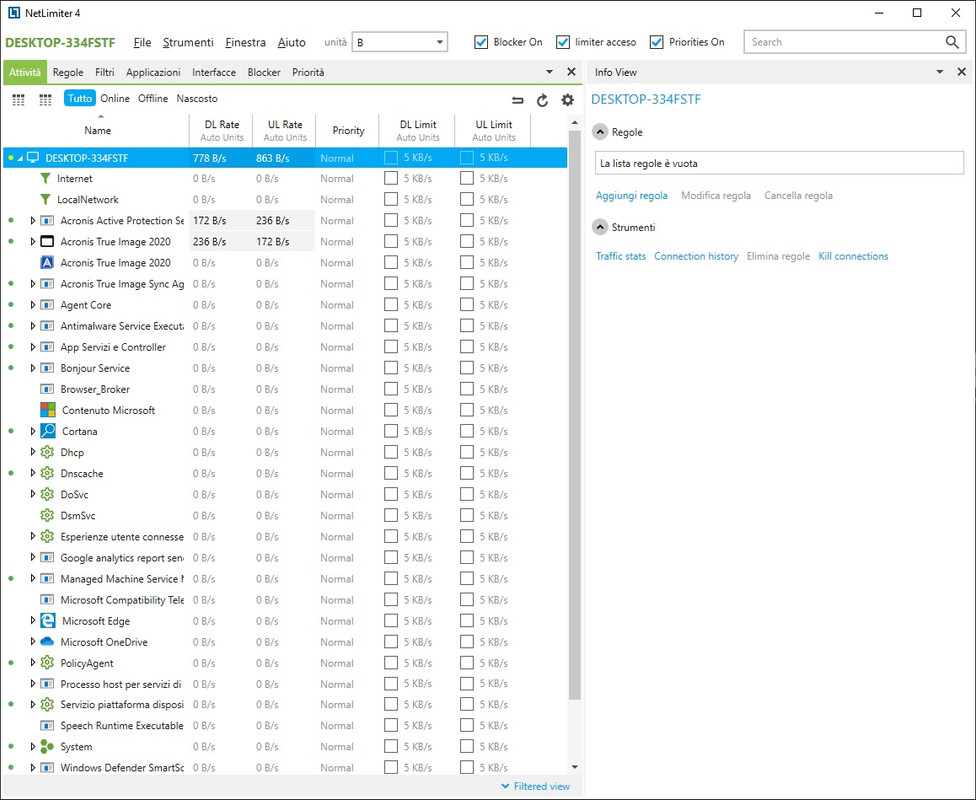Viewport: 976px width, 800px height.
Task: Open Traffic stats link
Action: (x=621, y=256)
